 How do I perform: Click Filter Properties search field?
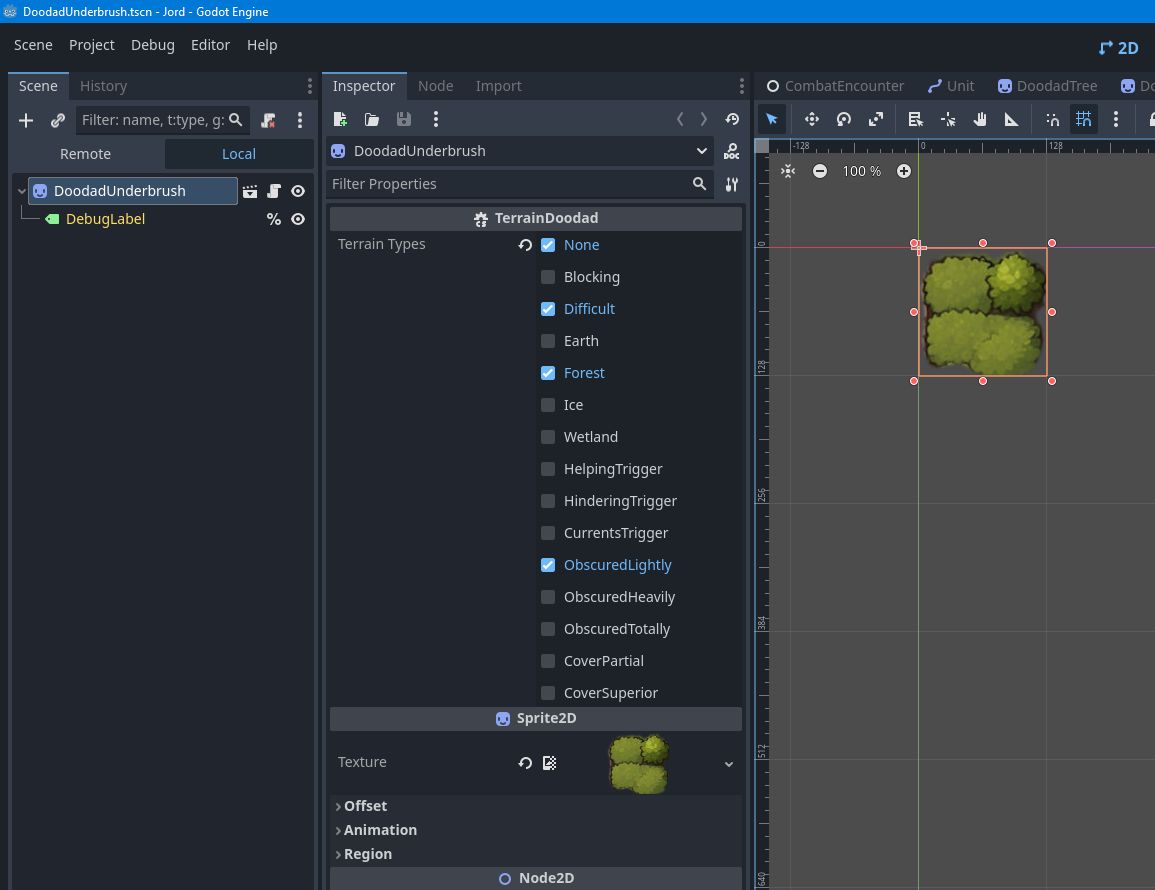[x=519, y=184]
